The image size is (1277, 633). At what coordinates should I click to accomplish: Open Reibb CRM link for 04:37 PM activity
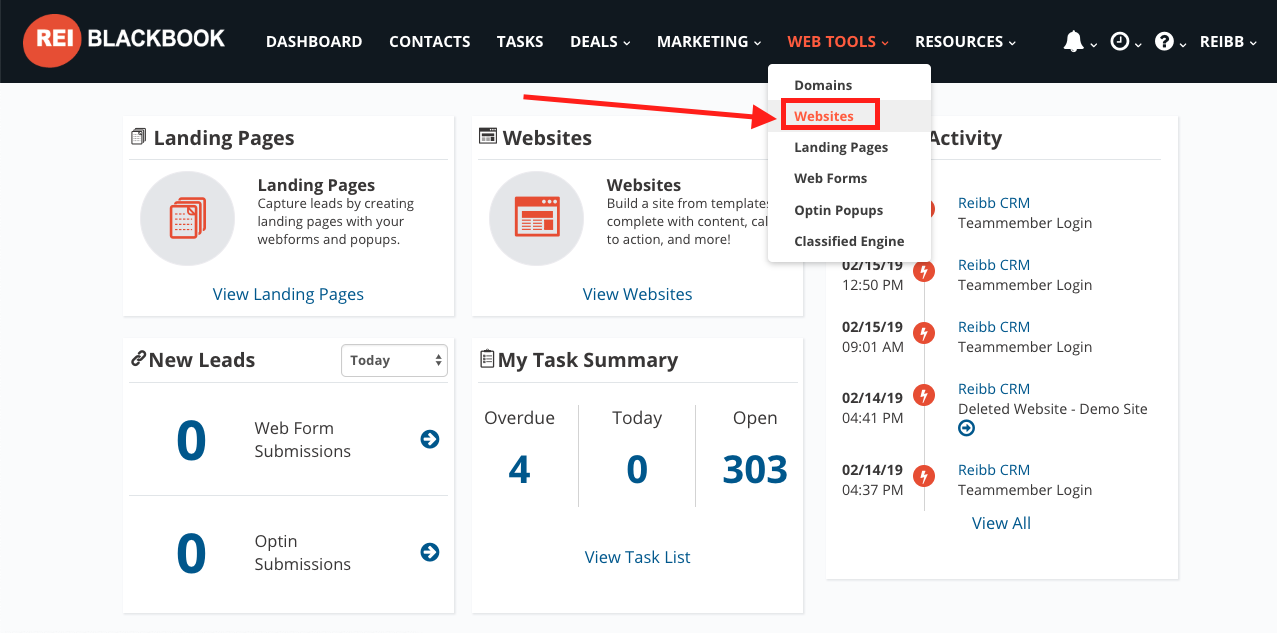click(x=994, y=470)
